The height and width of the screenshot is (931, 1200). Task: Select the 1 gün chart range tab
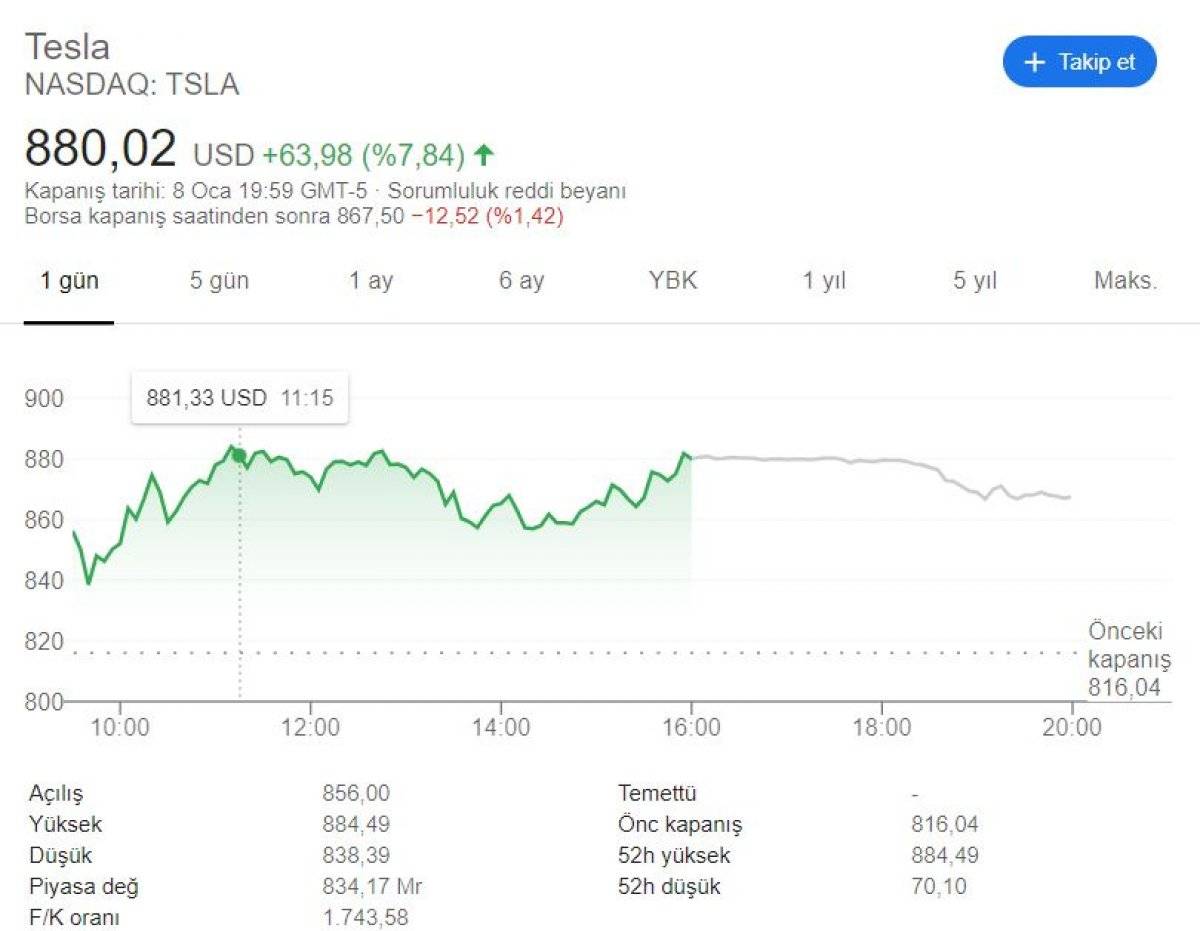click(x=71, y=281)
